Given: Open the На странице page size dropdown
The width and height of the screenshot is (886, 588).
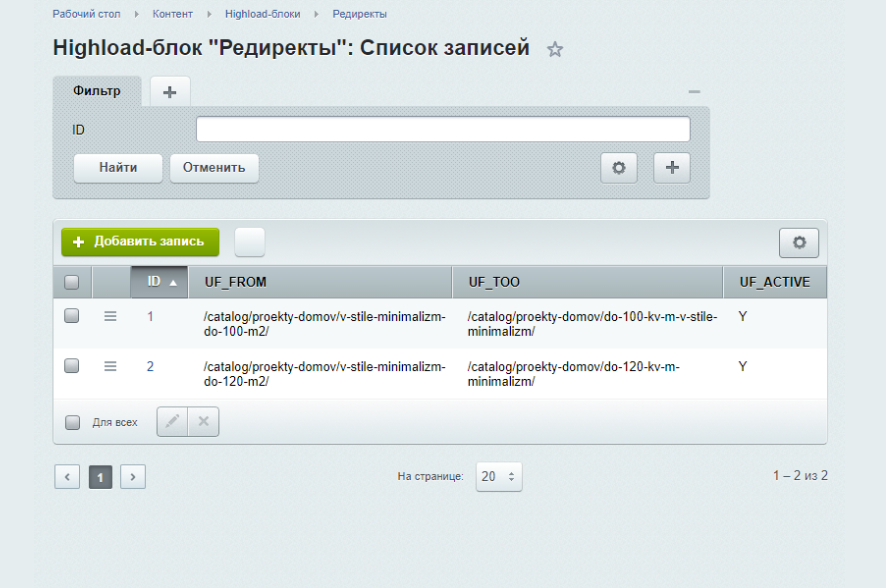Looking at the screenshot, I should click(498, 477).
